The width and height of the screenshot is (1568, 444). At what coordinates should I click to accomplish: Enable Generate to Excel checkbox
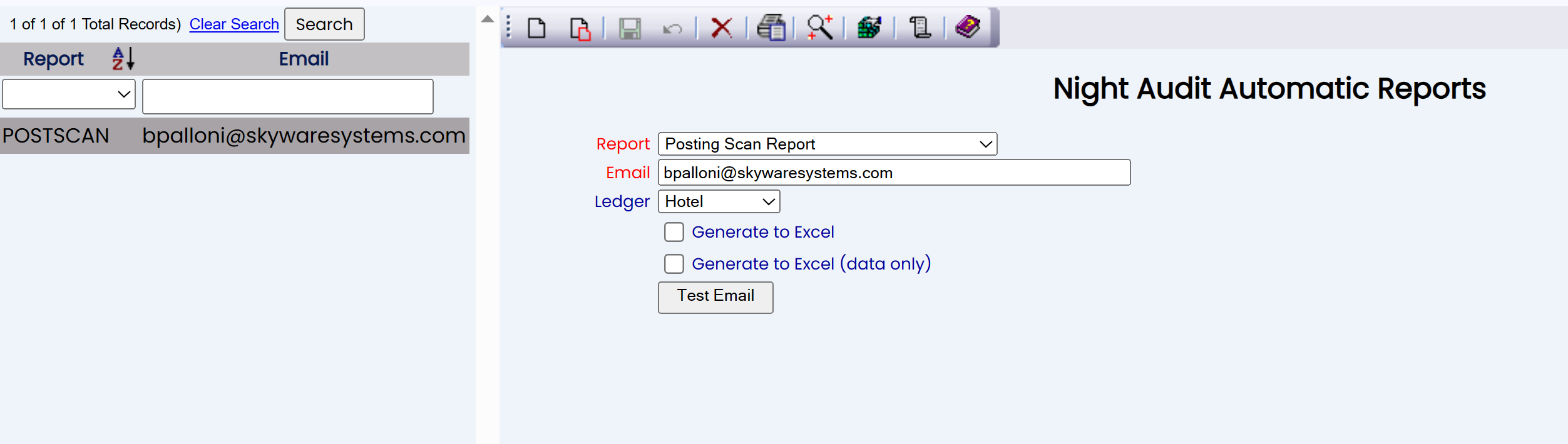point(674,232)
